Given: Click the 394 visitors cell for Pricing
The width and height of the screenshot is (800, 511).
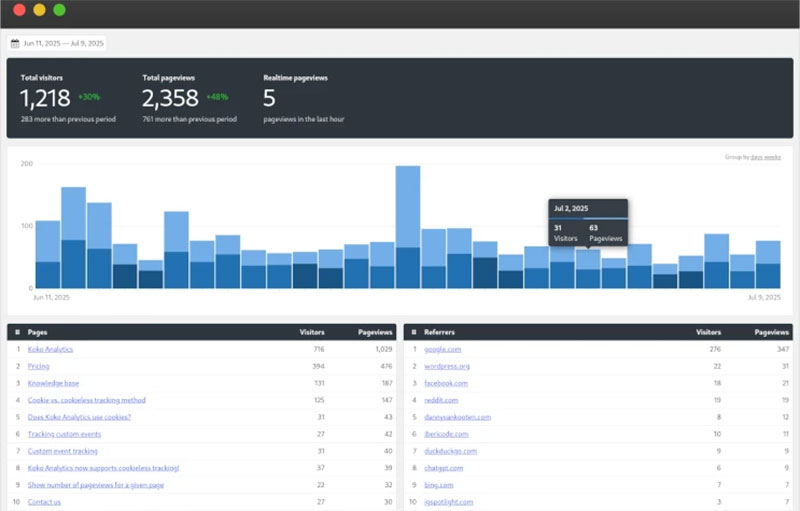Looking at the screenshot, I should click(x=318, y=366).
